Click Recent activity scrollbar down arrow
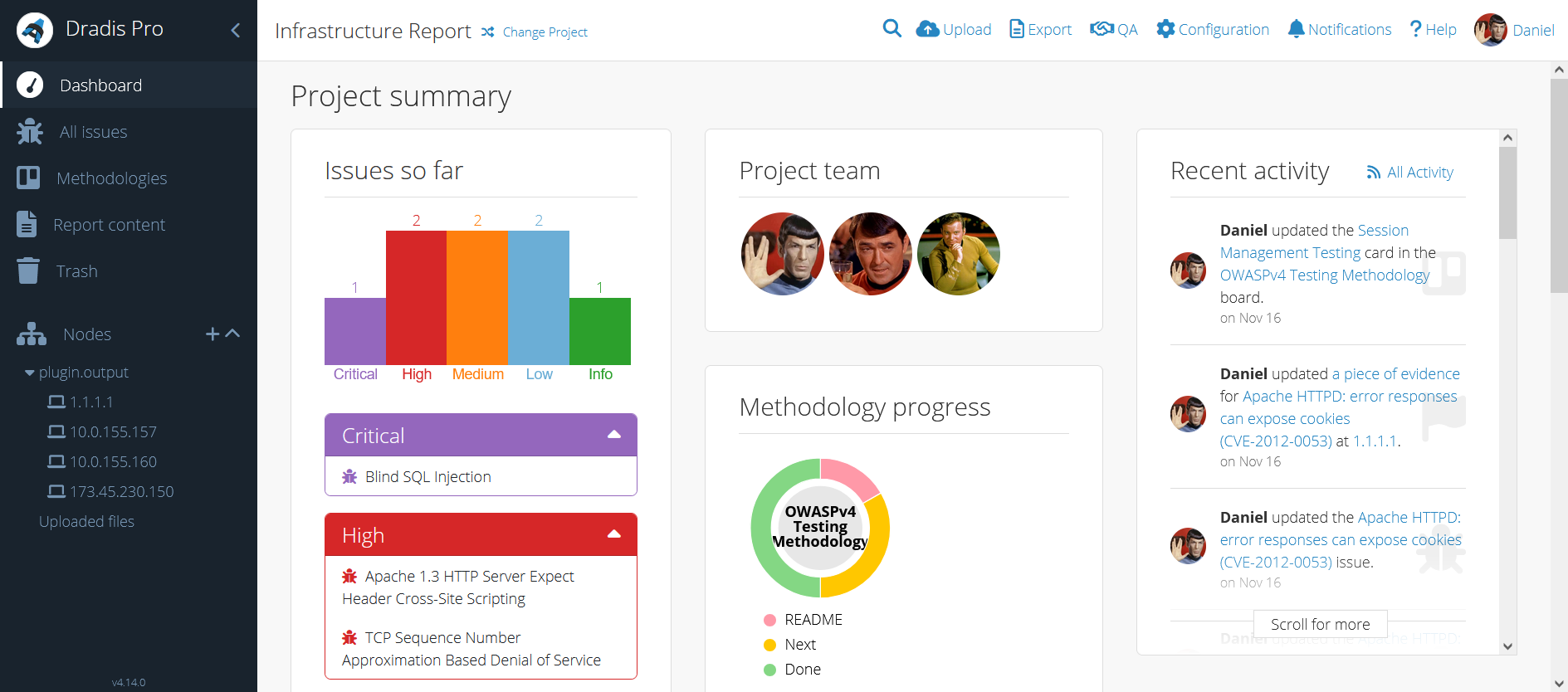 (x=1508, y=646)
